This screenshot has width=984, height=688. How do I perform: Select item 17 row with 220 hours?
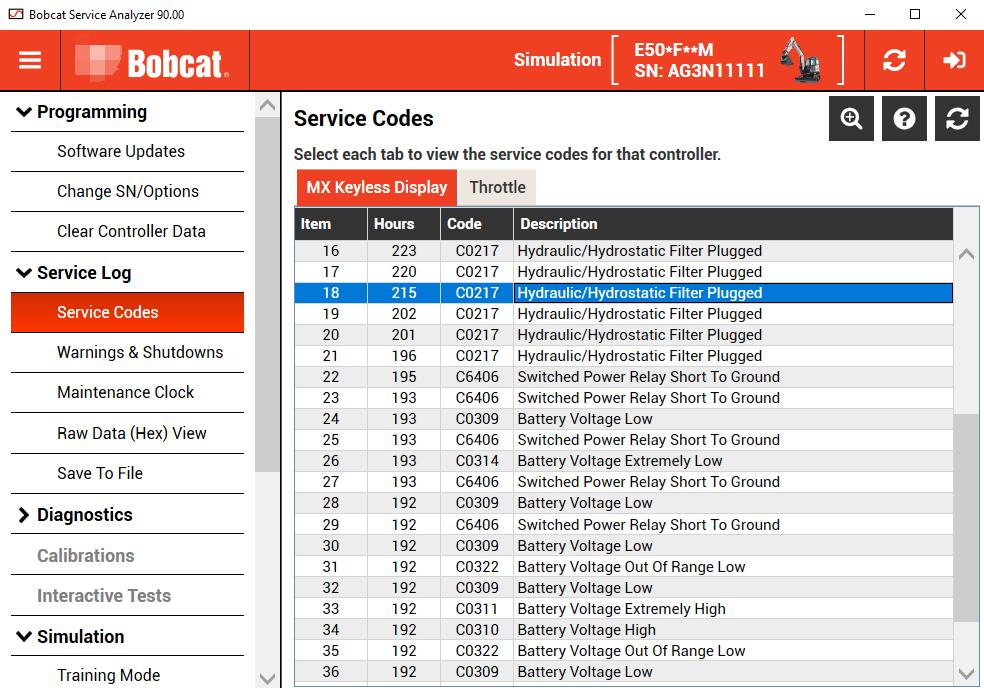(624, 272)
